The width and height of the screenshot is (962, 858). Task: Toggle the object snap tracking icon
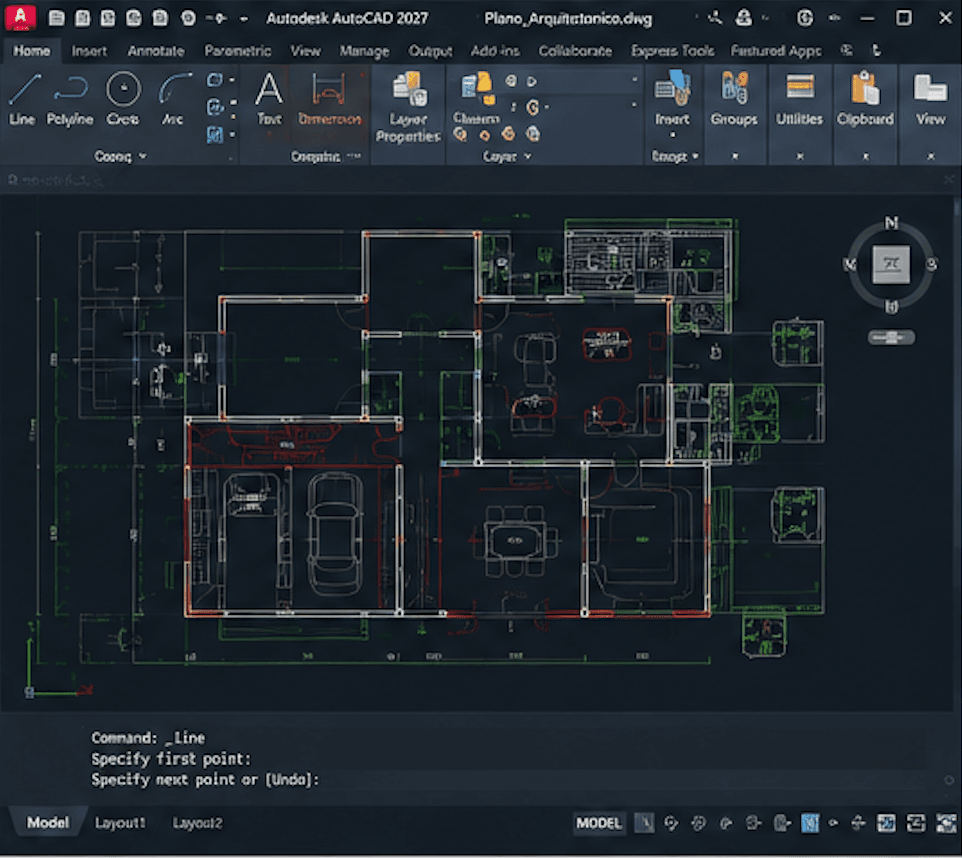pyautogui.click(x=754, y=823)
